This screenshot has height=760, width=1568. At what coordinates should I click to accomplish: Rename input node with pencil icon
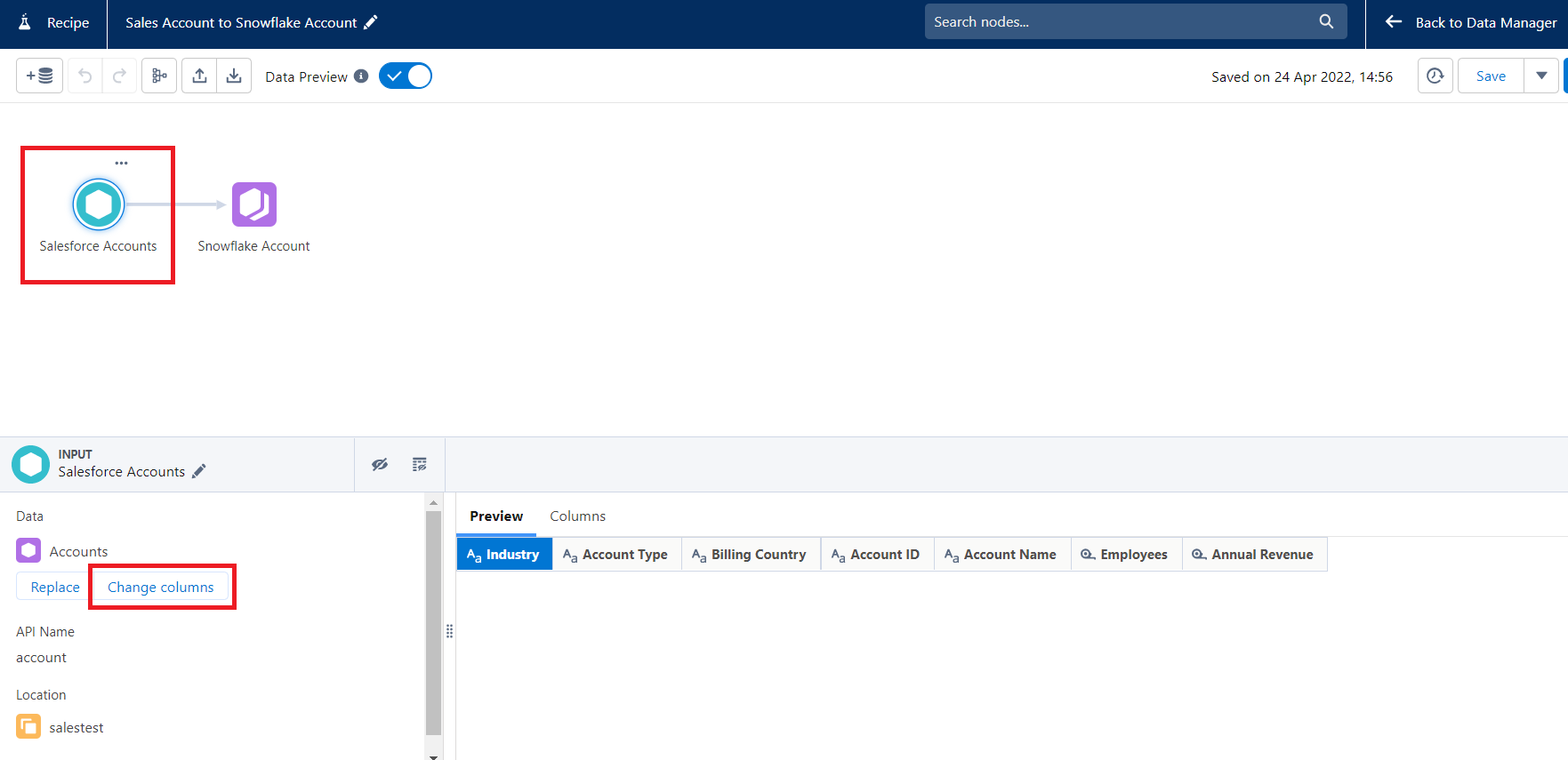199,471
